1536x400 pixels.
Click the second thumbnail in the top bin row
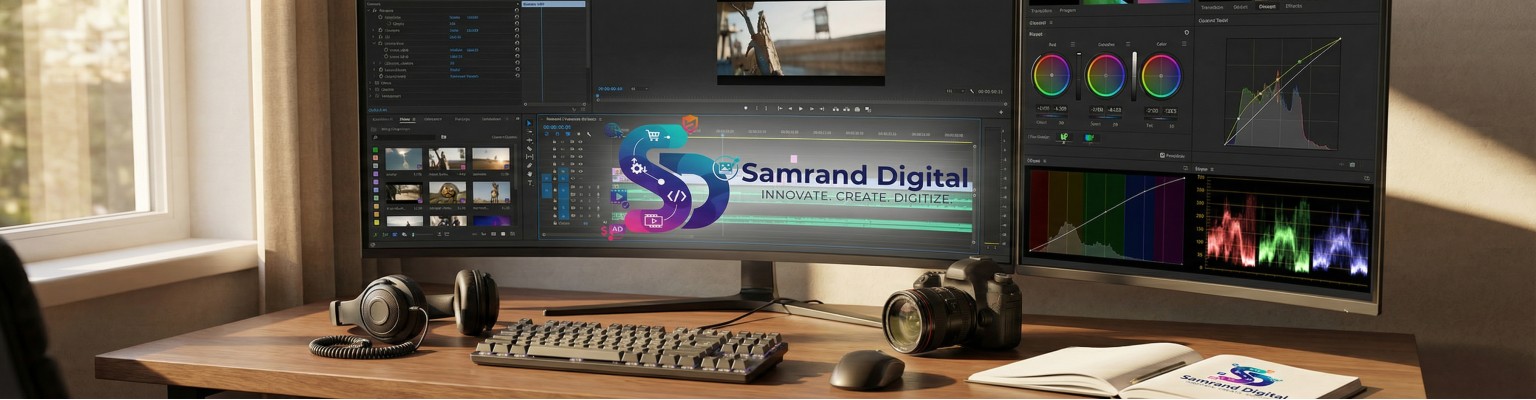(447, 159)
